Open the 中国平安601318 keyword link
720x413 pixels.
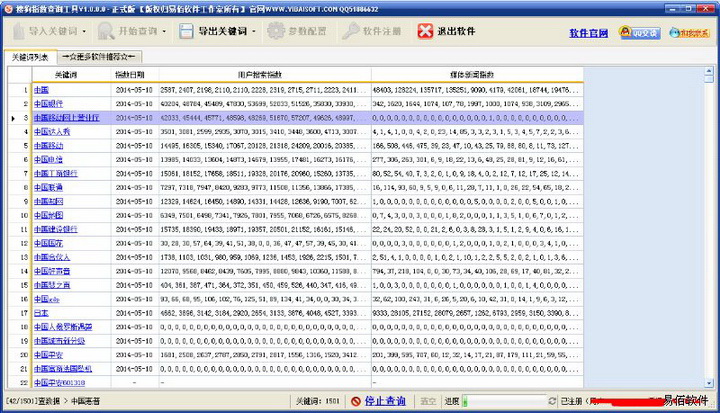pos(59,382)
